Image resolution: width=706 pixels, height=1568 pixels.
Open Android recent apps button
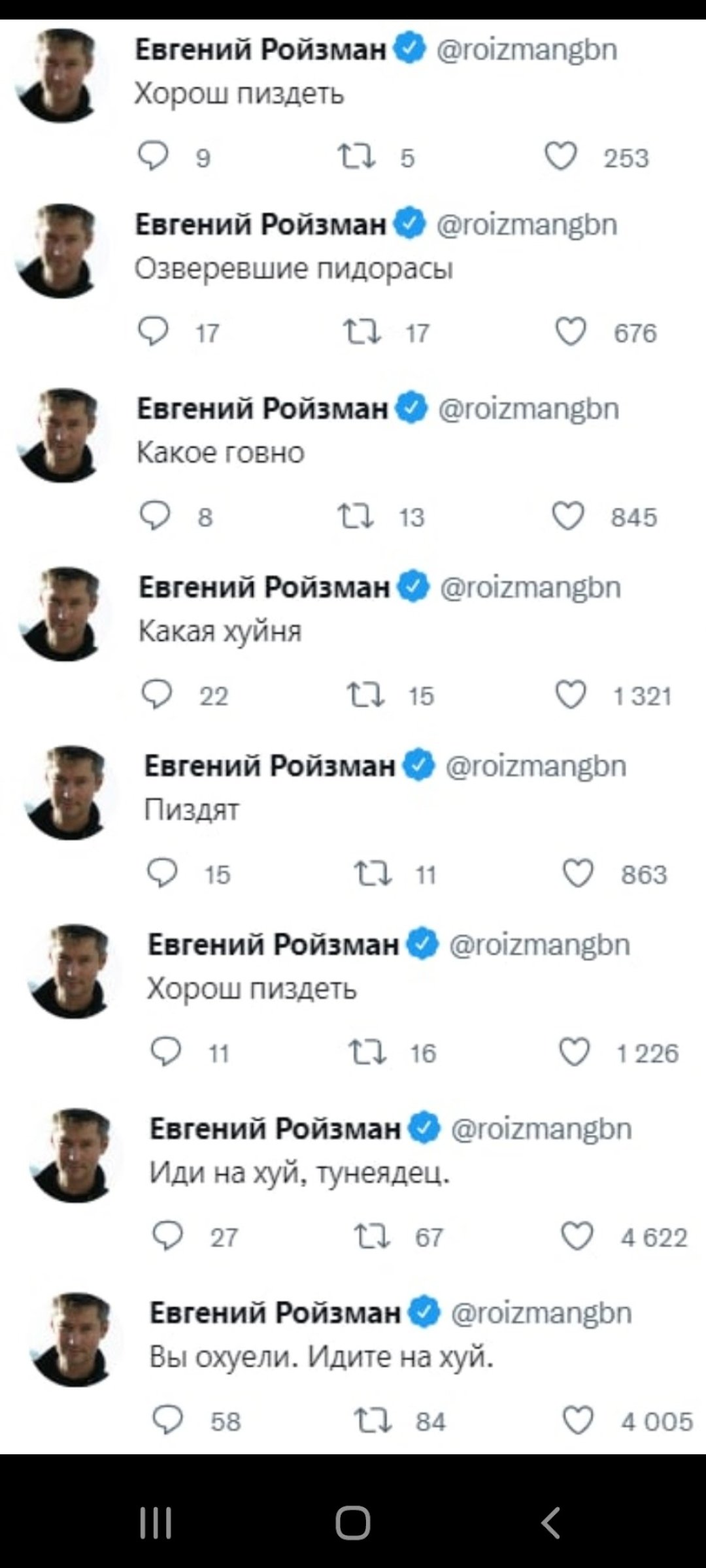click(156, 1523)
